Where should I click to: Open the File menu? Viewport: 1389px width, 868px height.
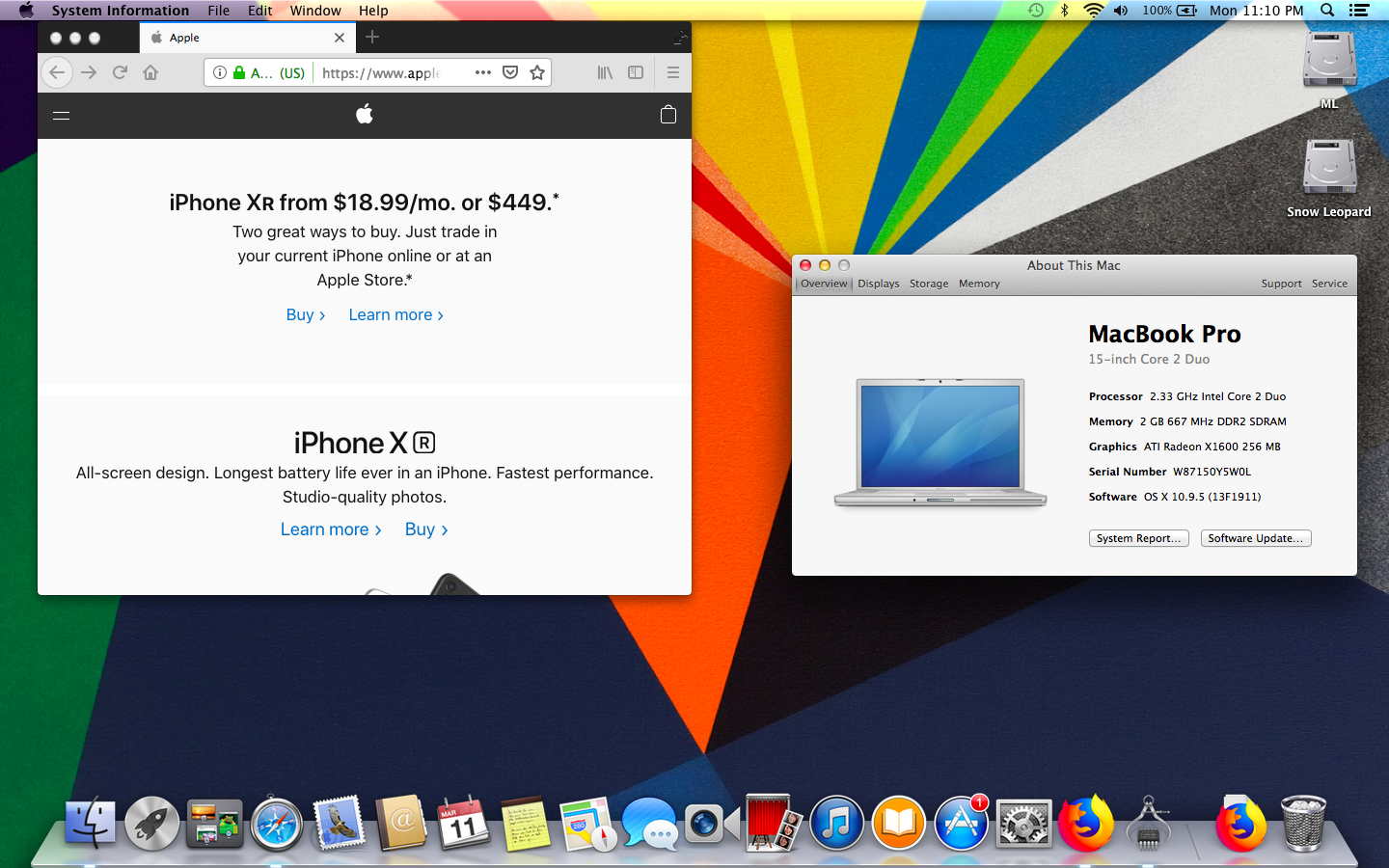219,11
